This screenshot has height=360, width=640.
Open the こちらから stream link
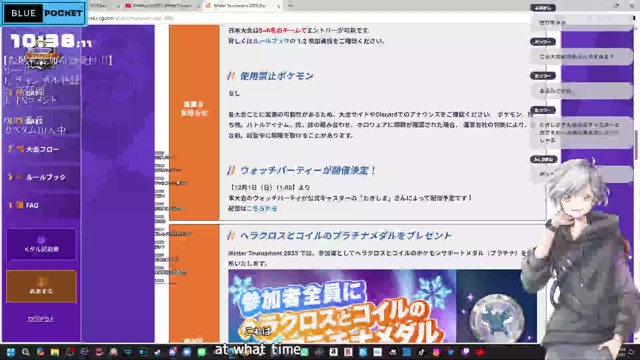coord(262,209)
